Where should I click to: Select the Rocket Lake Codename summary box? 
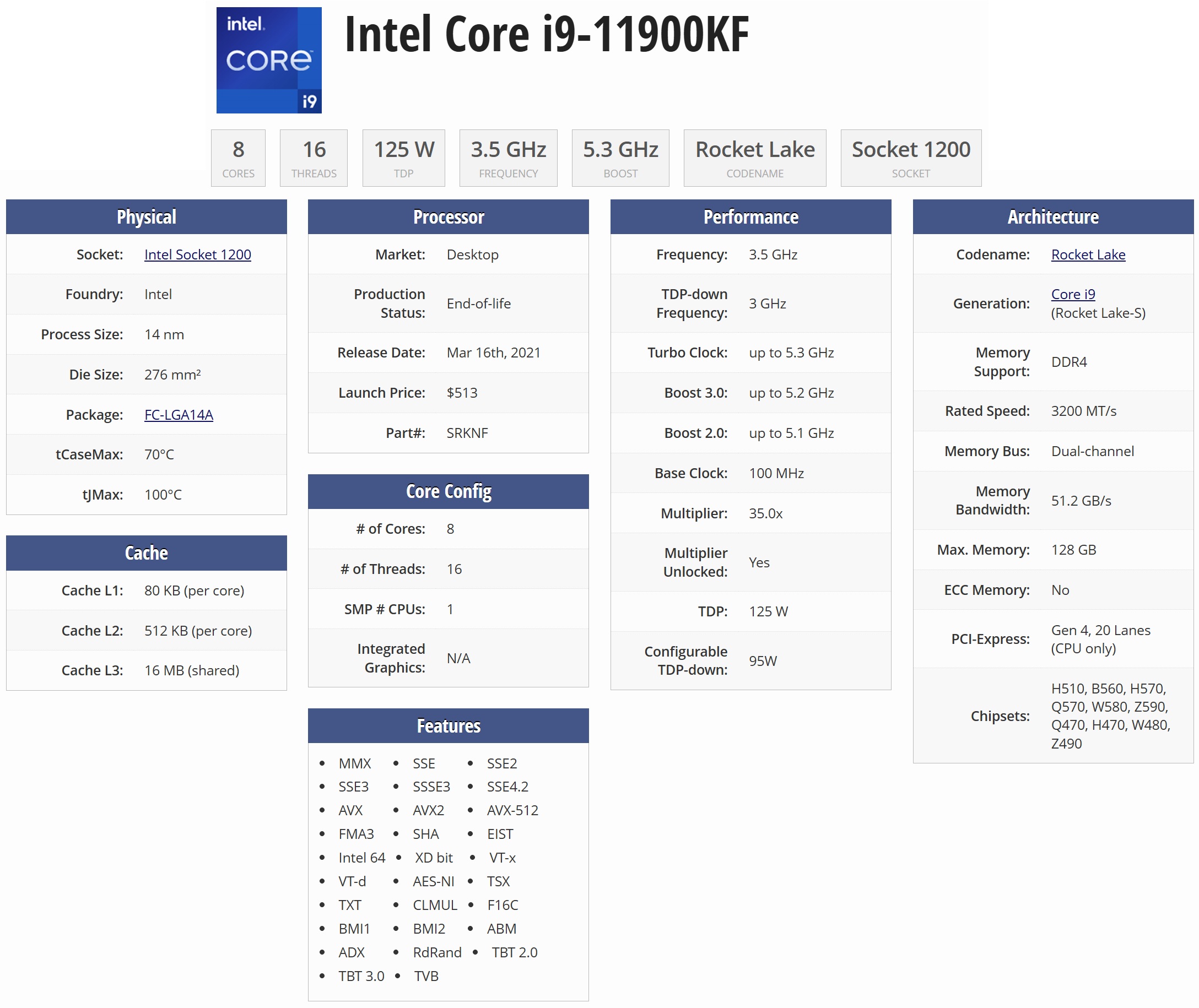pos(754,158)
